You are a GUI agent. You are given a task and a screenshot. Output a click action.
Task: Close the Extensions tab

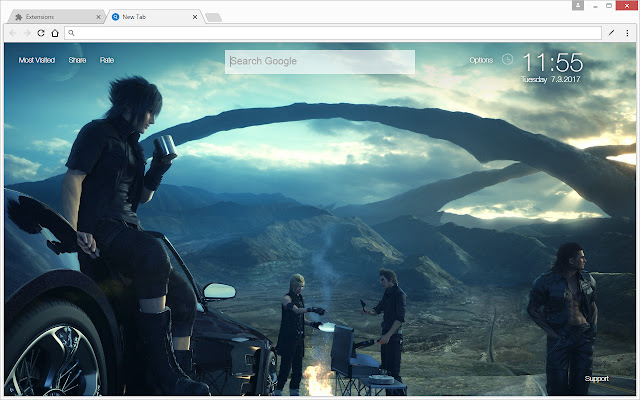tap(98, 17)
